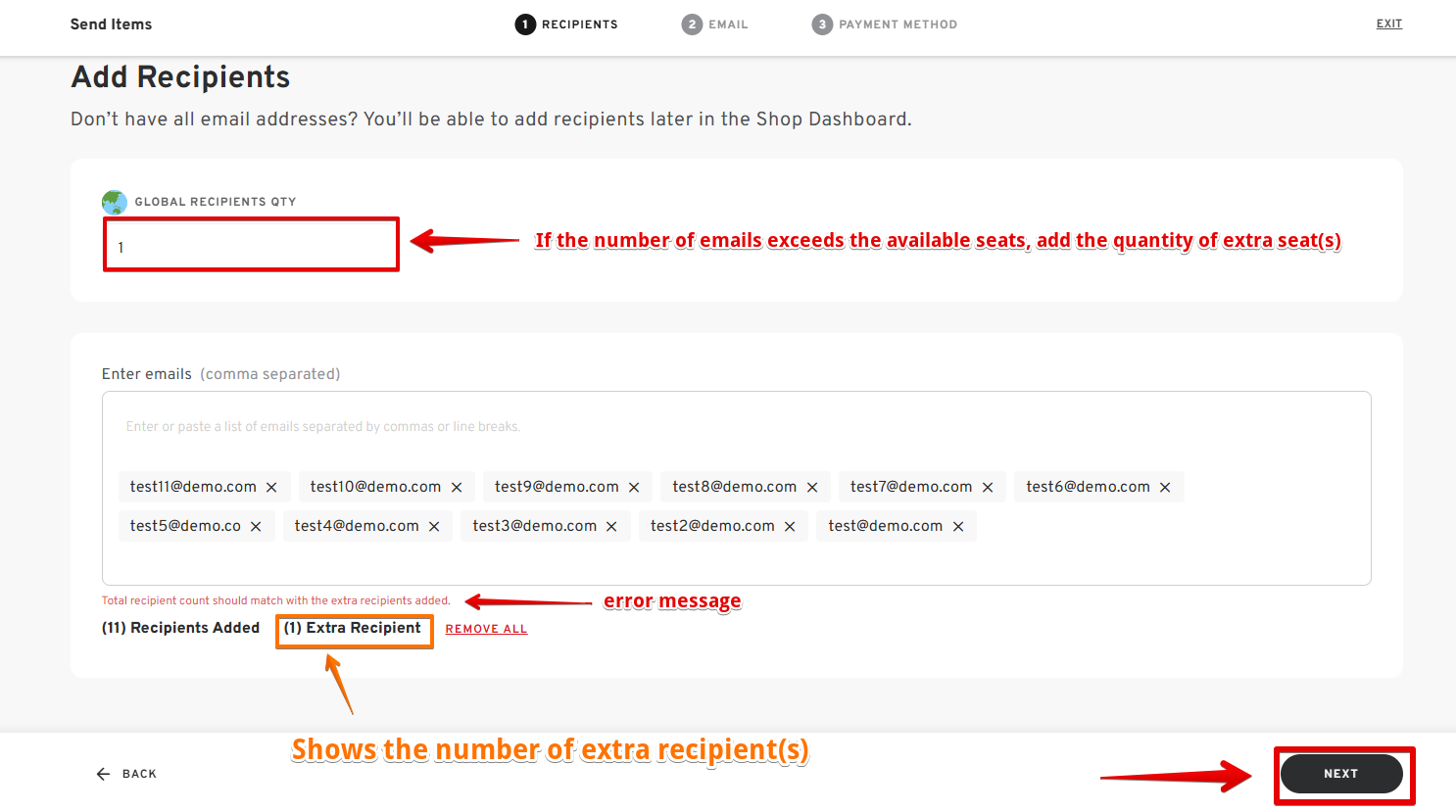
Task: Click the Next button
Action: click(1341, 774)
